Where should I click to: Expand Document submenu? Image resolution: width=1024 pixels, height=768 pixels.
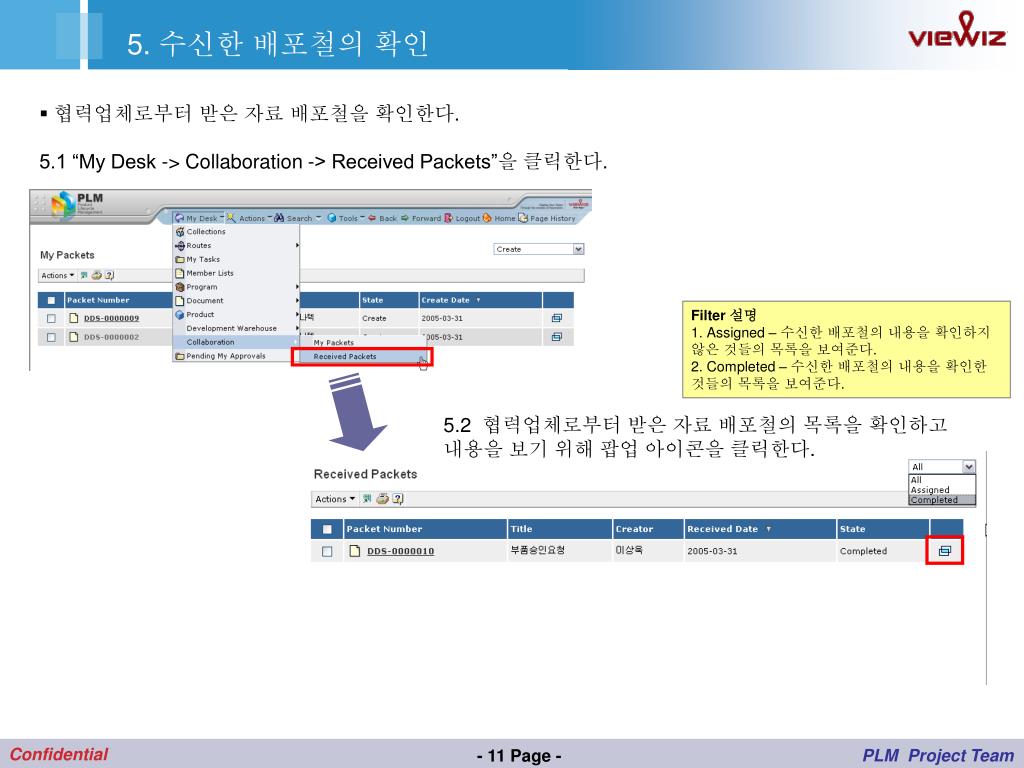tap(236, 300)
